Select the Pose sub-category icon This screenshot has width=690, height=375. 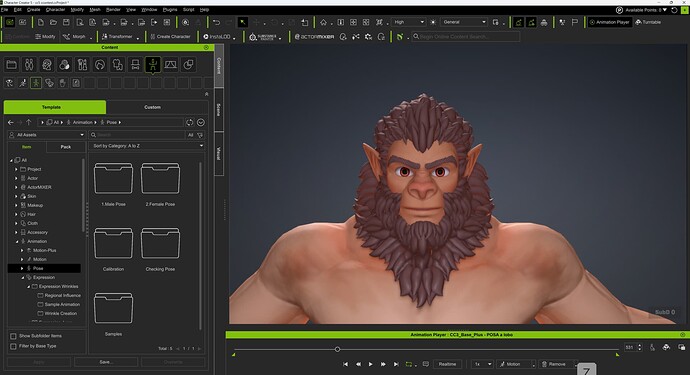tap(36, 83)
